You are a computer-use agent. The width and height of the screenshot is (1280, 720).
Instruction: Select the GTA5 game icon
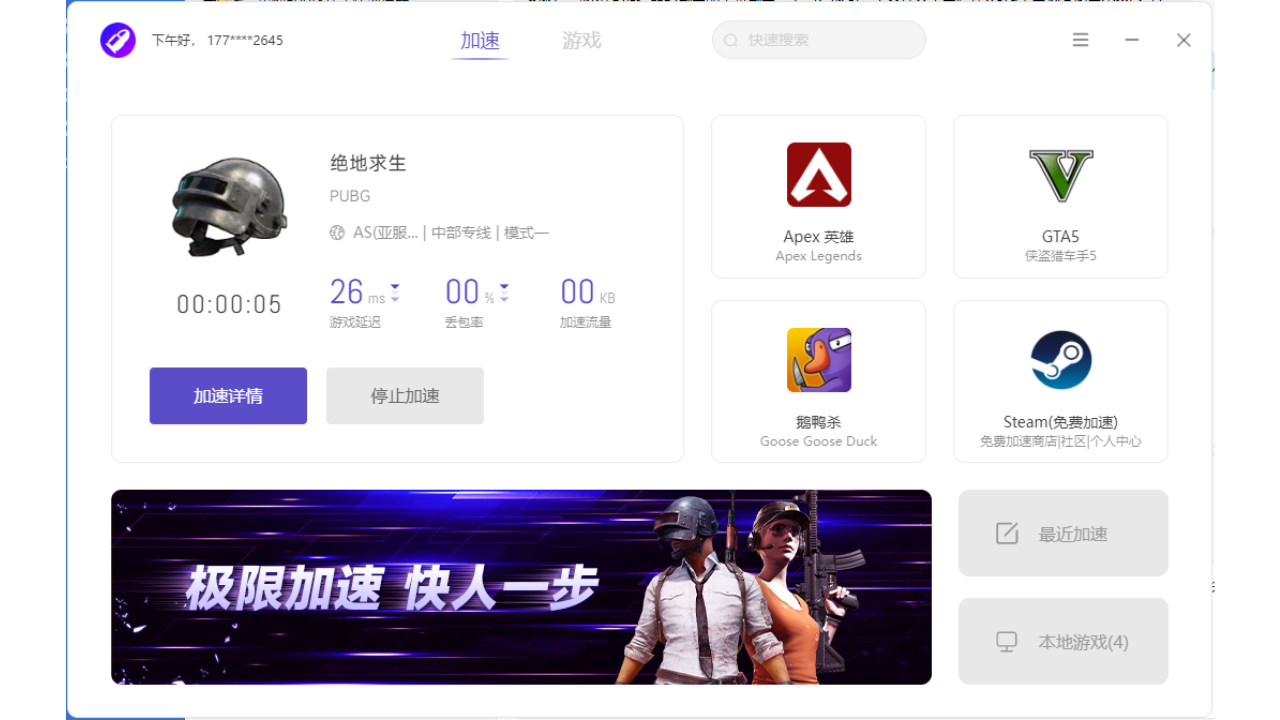1061,175
